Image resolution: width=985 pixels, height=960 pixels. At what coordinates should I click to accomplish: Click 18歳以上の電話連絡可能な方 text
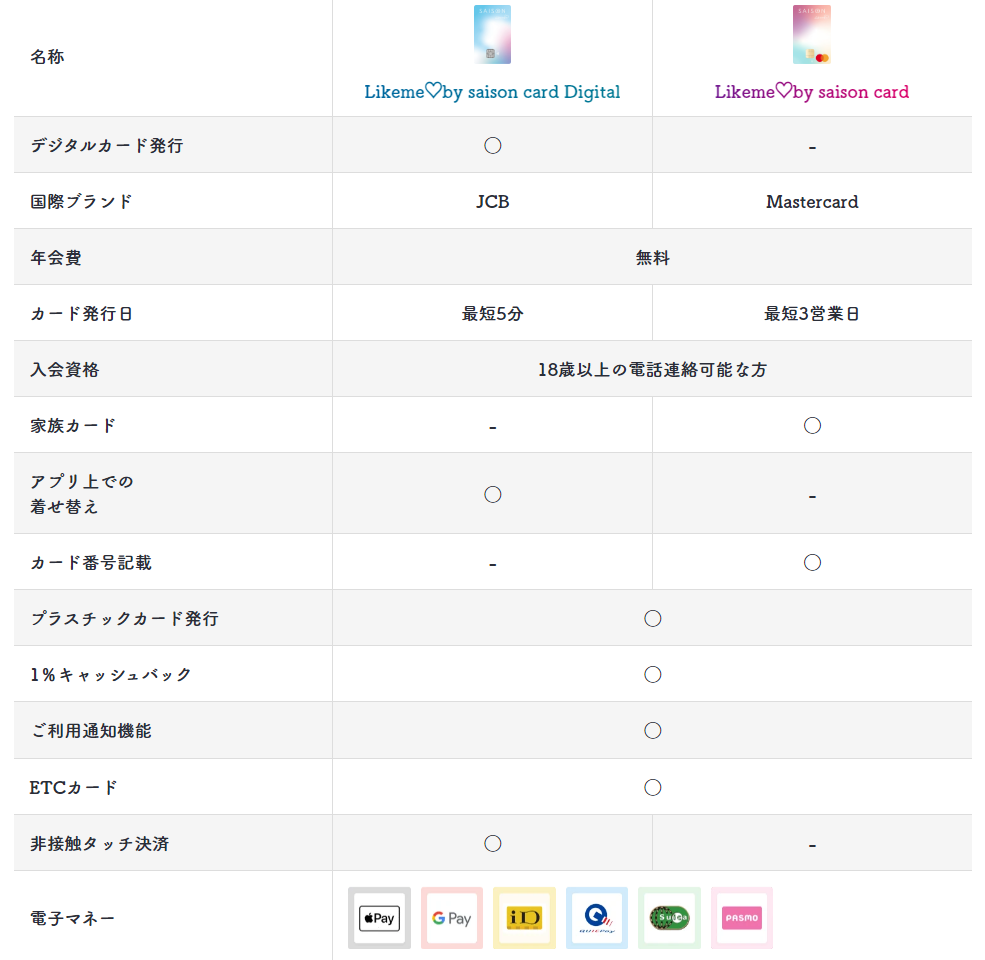click(x=653, y=369)
